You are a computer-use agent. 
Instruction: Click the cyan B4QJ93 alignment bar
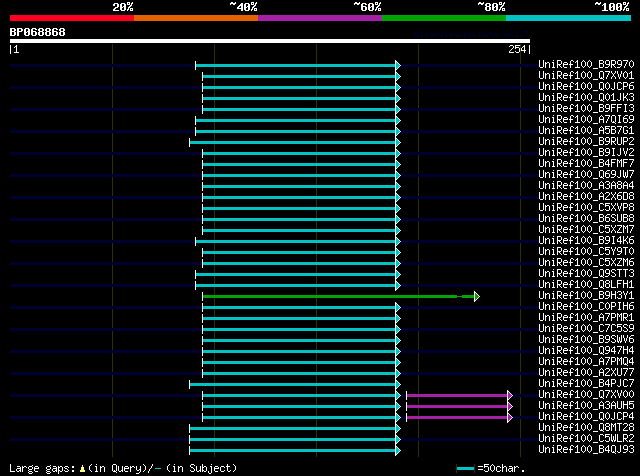293,451
